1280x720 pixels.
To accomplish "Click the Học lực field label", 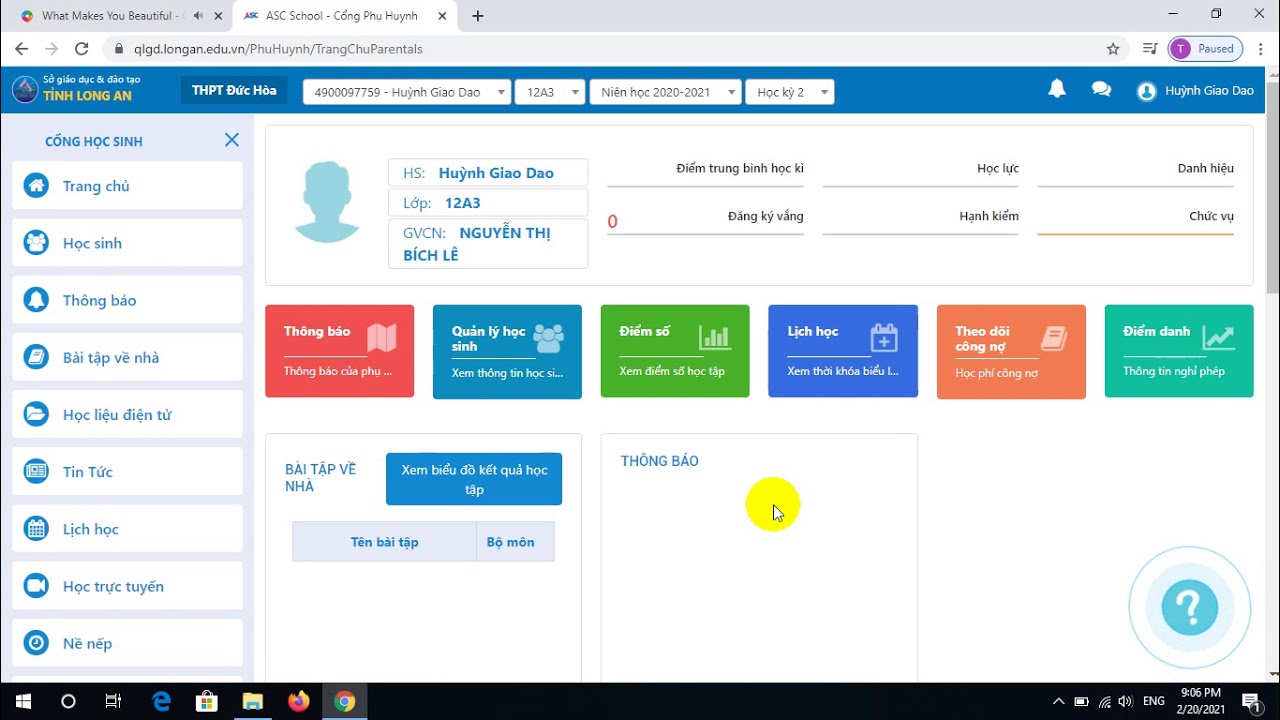I will tap(998, 168).
